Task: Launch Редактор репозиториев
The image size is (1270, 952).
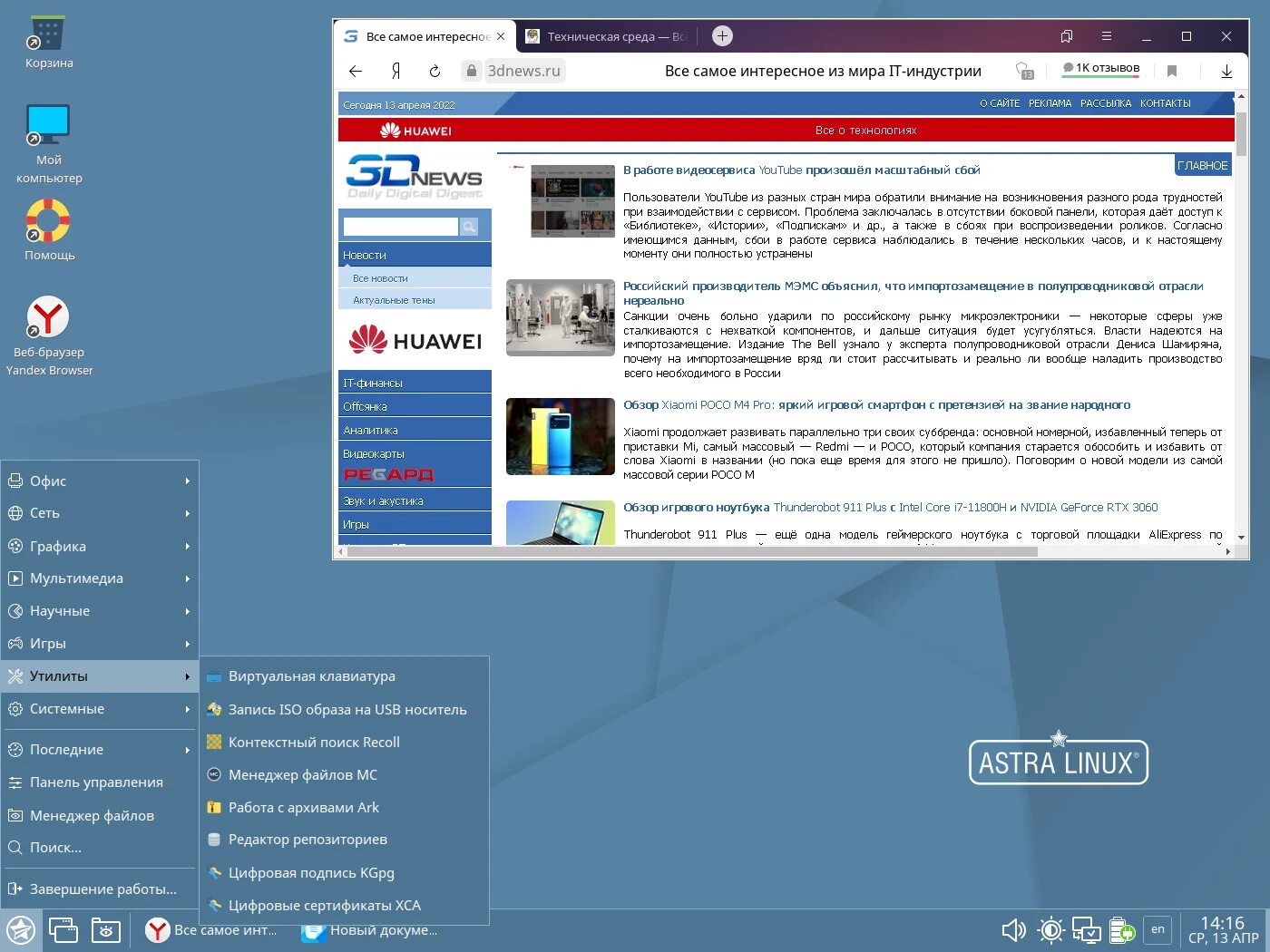Action: (x=345, y=840)
